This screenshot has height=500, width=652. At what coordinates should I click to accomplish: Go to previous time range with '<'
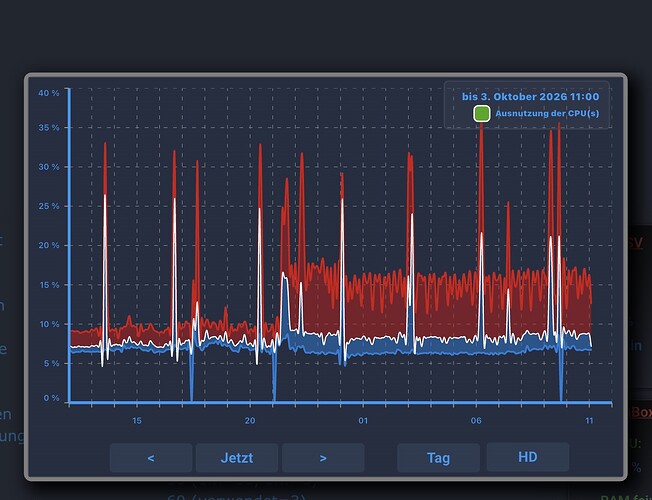tap(151, 458)
